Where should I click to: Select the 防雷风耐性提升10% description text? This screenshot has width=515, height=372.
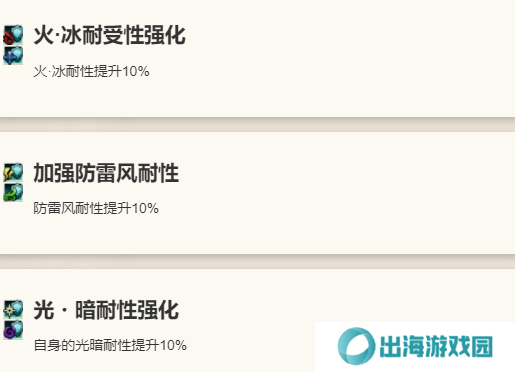(96, 208)
